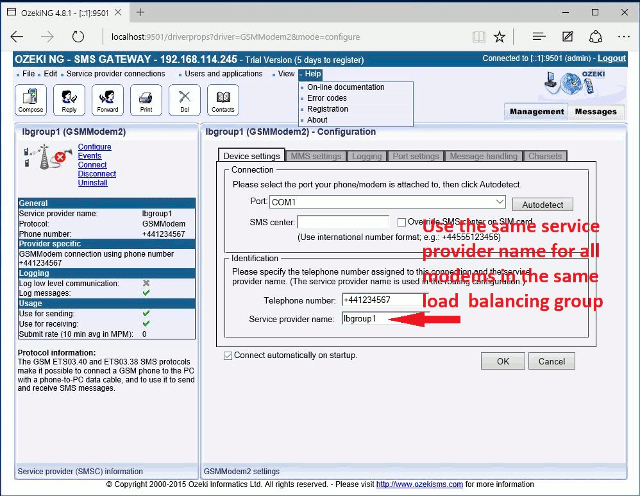The height and width of the screenshot is (496, 640).
Task: Click the web note pencil icon
Action: click(567, 37)
